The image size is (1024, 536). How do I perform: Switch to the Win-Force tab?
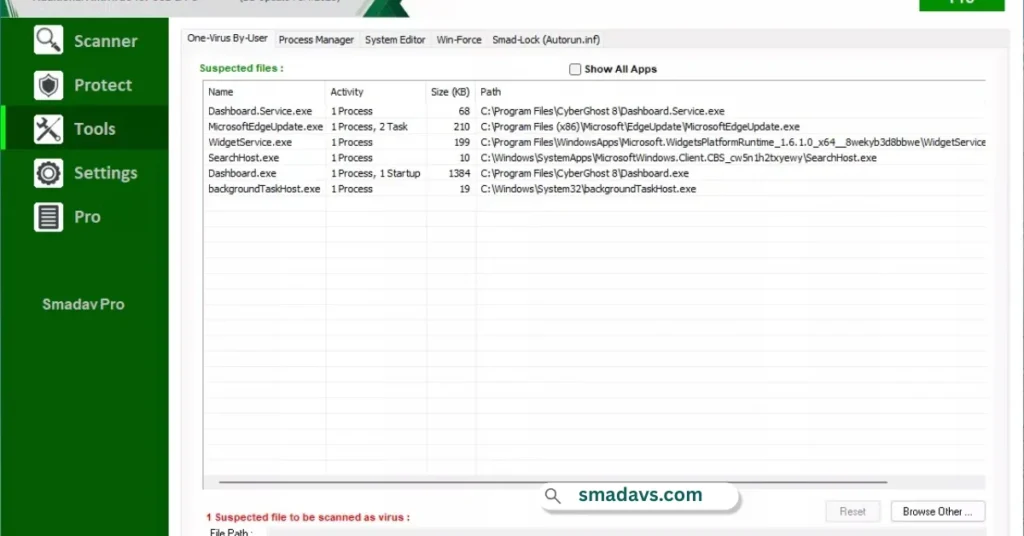pos(458,40)
